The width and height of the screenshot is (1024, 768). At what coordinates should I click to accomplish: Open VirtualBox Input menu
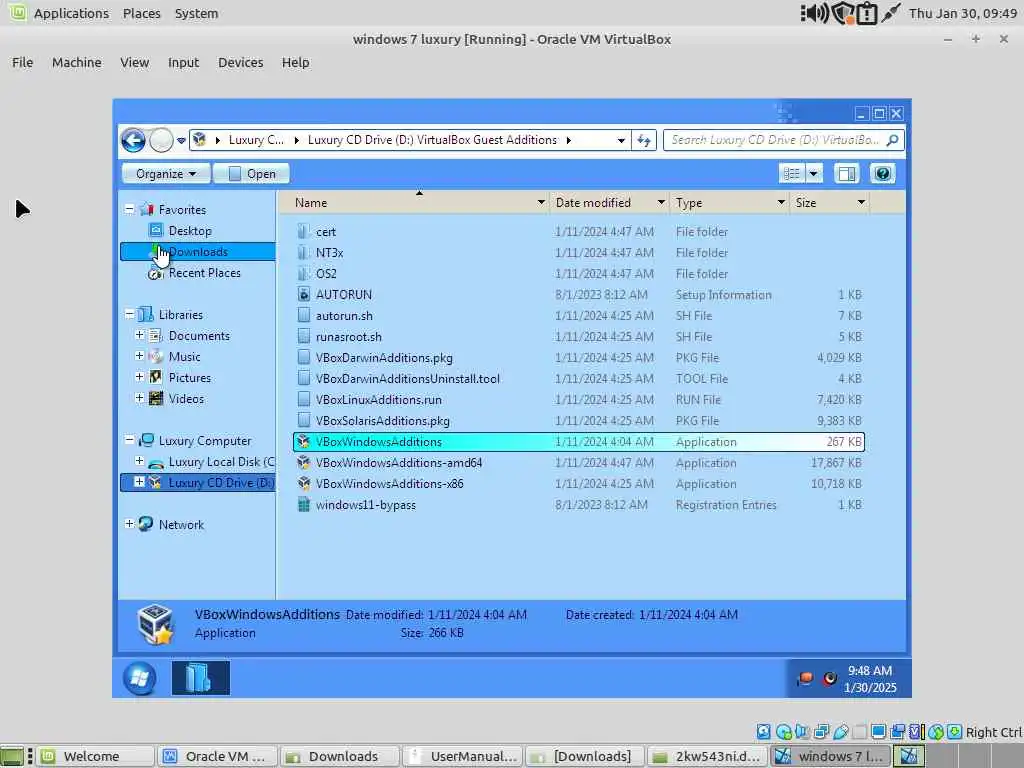[x=183, y=62]
